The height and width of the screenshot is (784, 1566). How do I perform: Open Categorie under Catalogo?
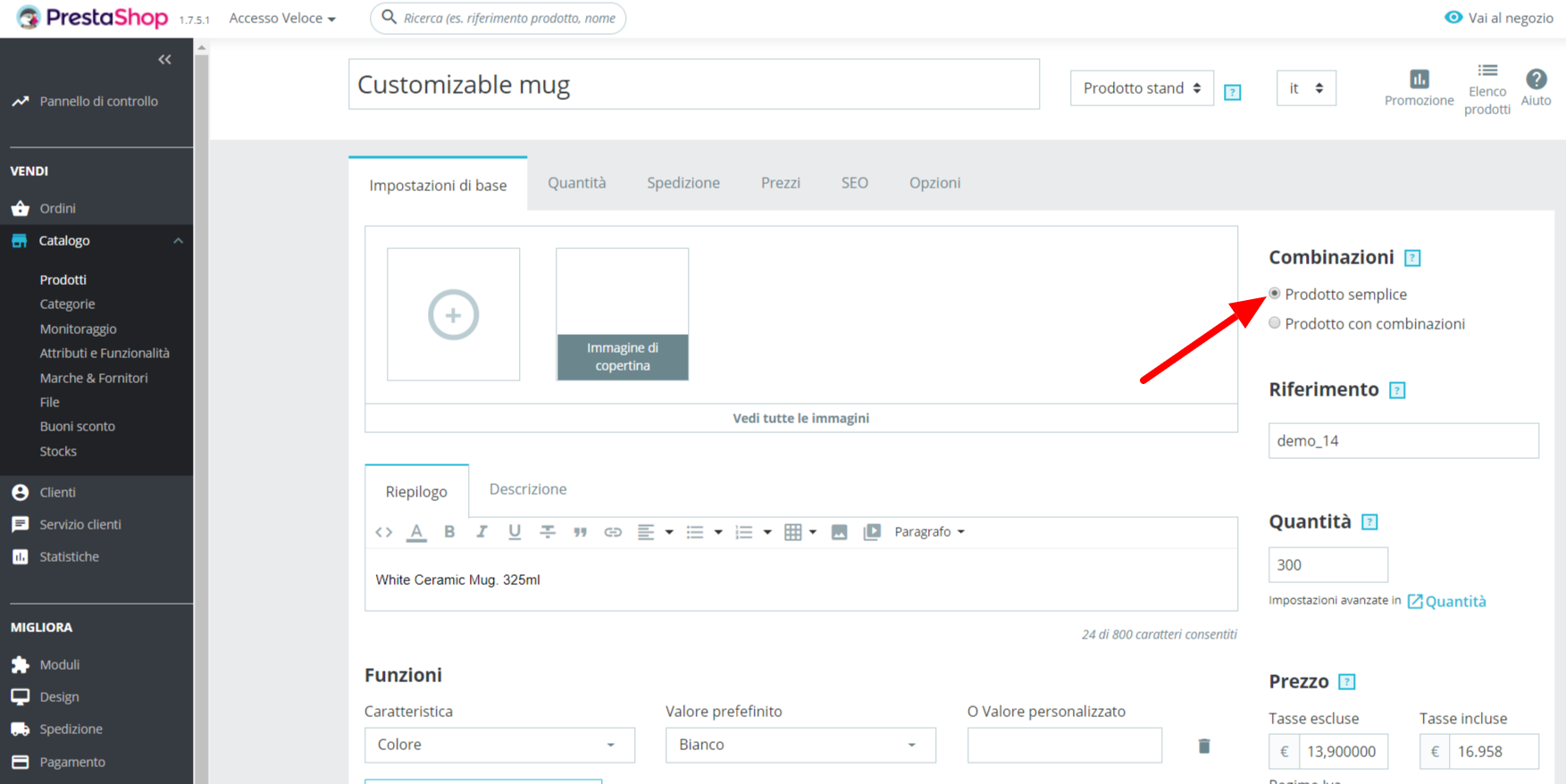pyautogui.click(x=67, y=304)
